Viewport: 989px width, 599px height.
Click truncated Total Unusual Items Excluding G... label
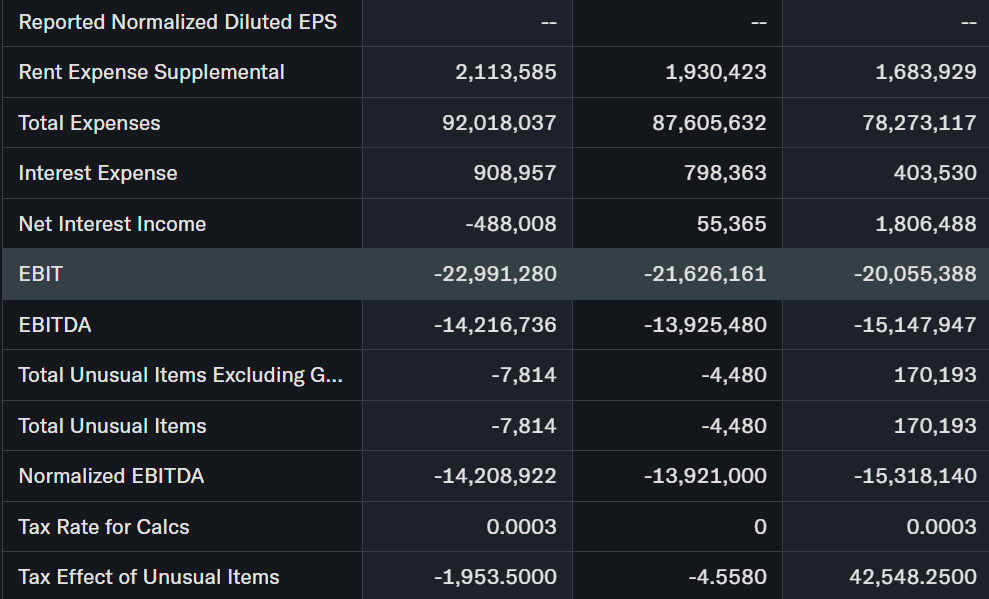point(180,375)
